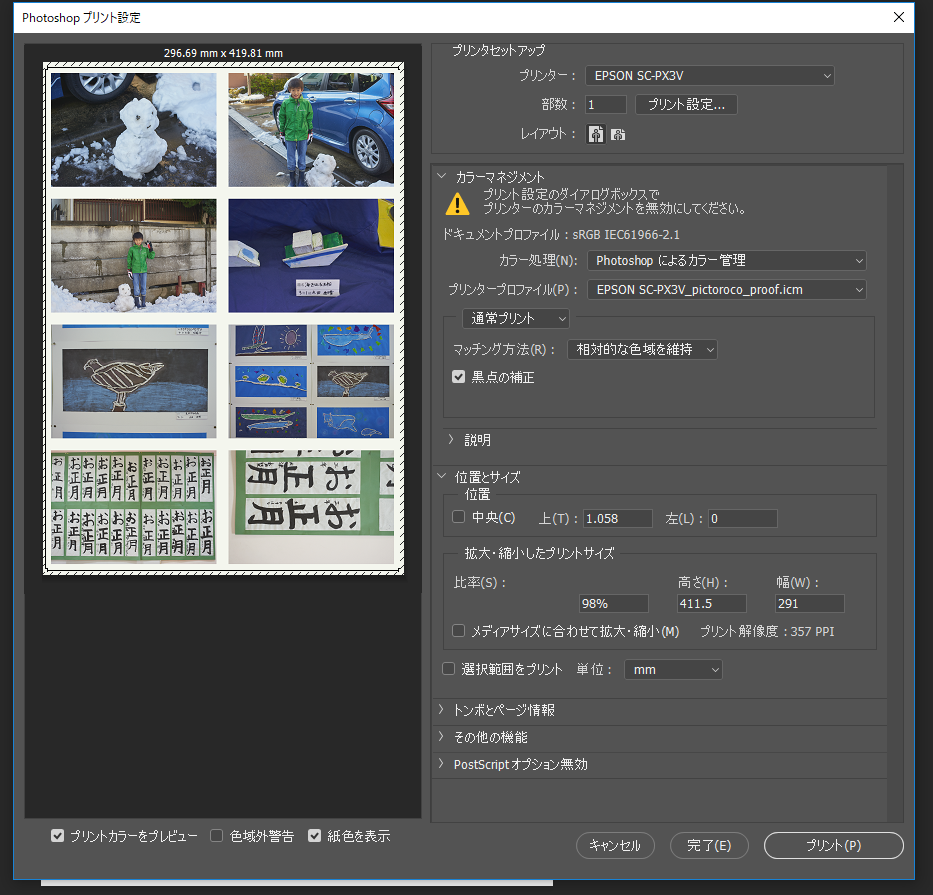Viewport: 933px width, 895px height.
Task: Click the キャンセル button
Action: coord(615,845)
